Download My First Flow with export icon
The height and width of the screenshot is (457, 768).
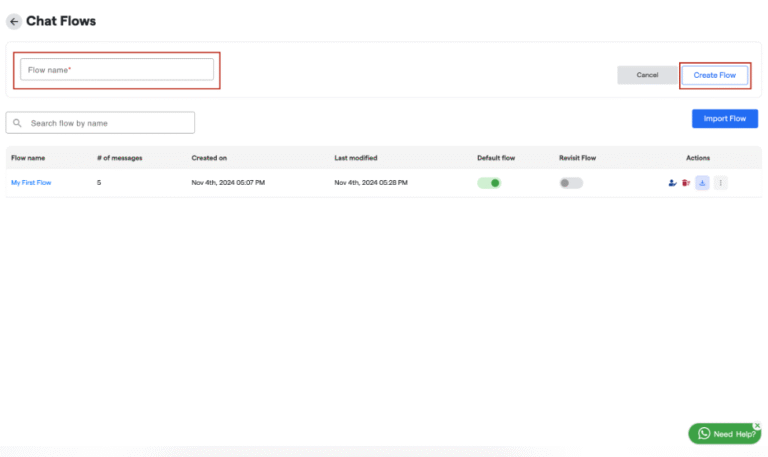(x=702, y=183)
